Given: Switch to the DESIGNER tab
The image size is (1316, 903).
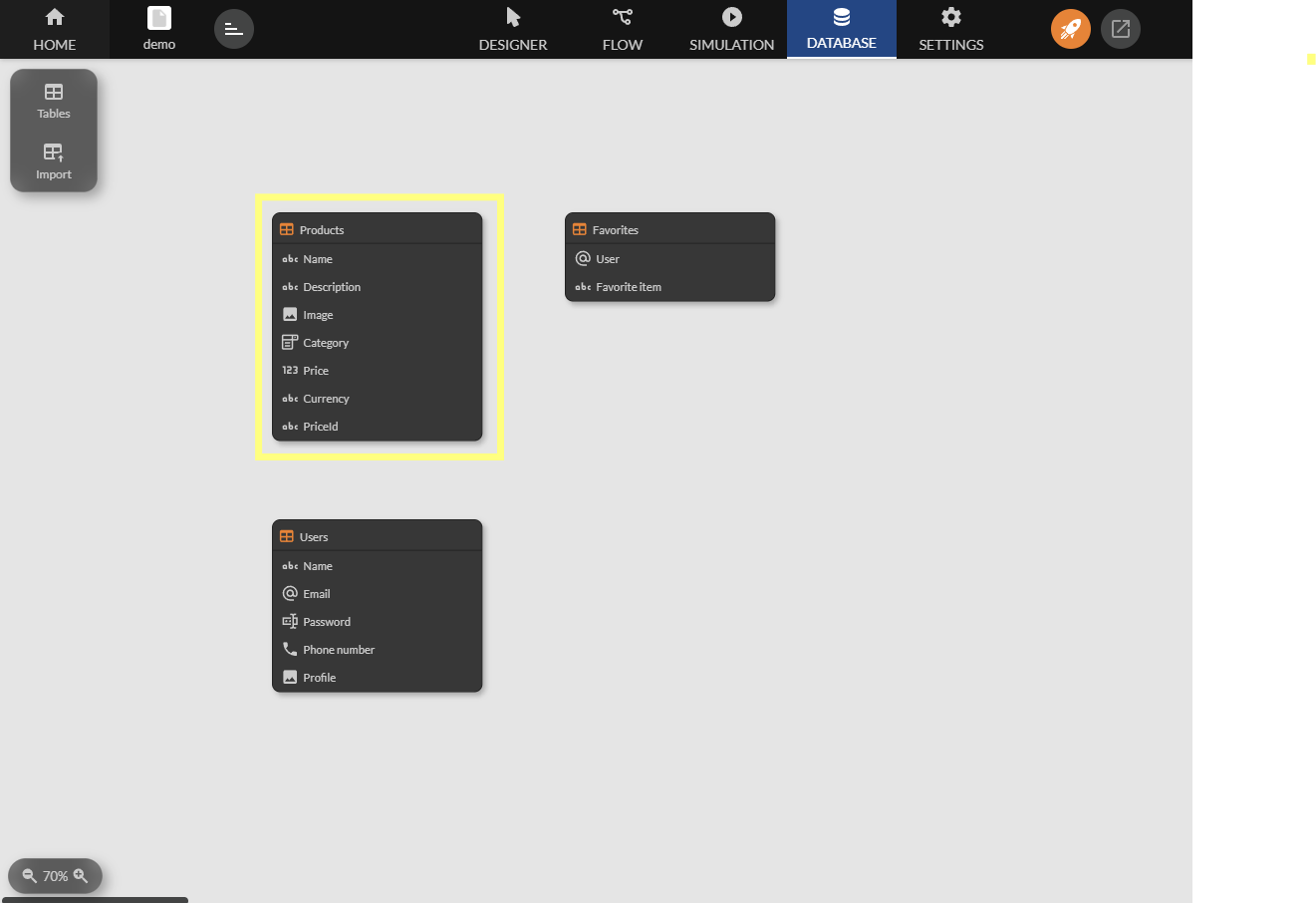Looking at the screenshot, I should [x=513, y=29].
